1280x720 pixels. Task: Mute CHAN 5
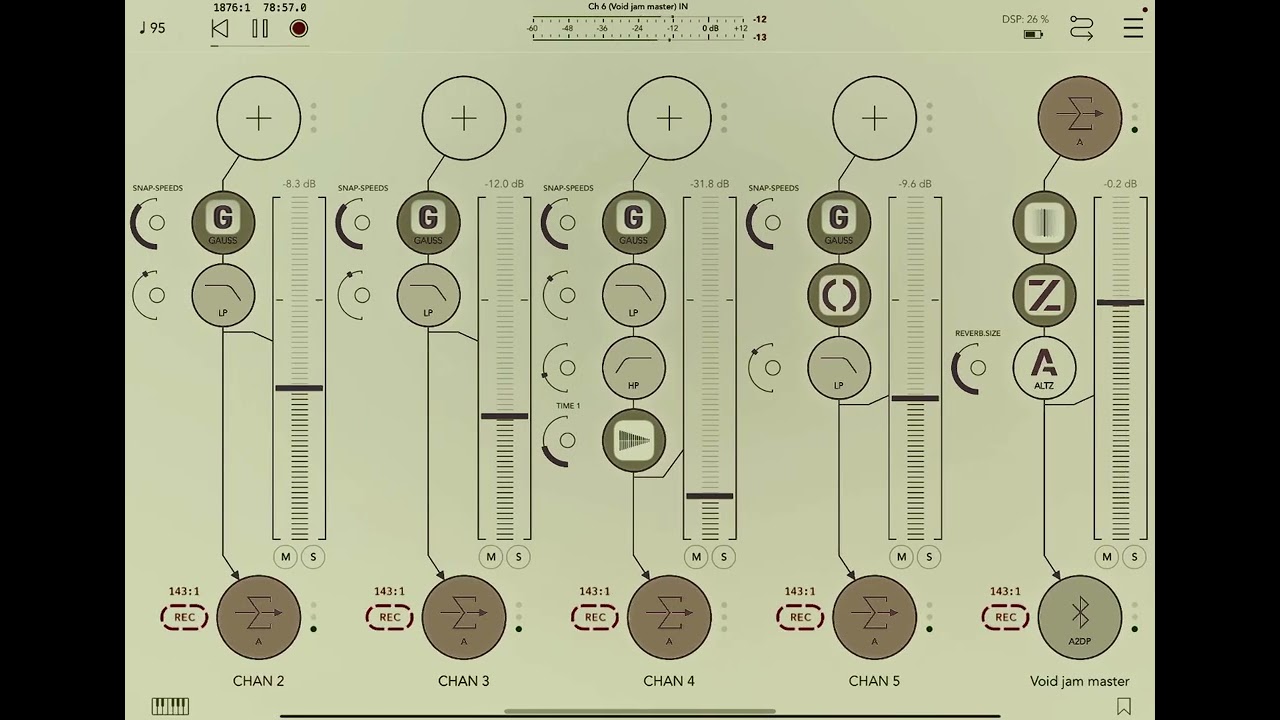click(x=902, y=557)
